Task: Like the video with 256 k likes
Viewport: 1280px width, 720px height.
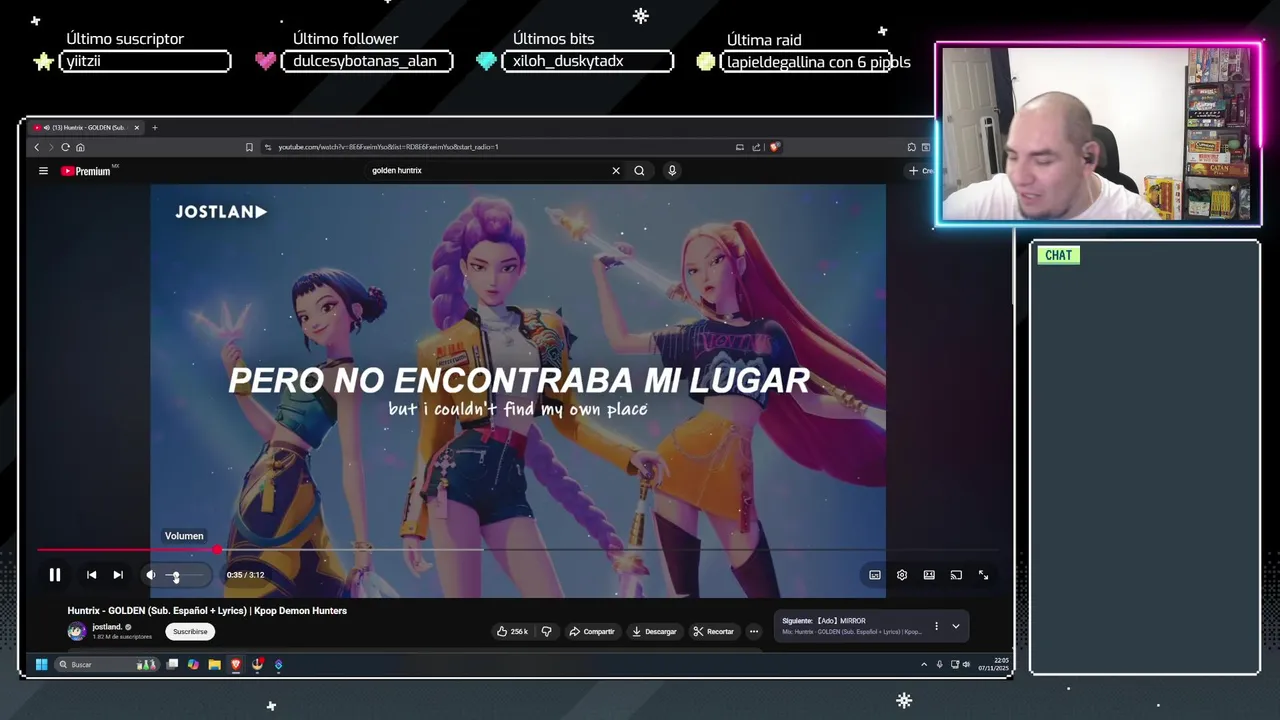Action: point(512,631)
